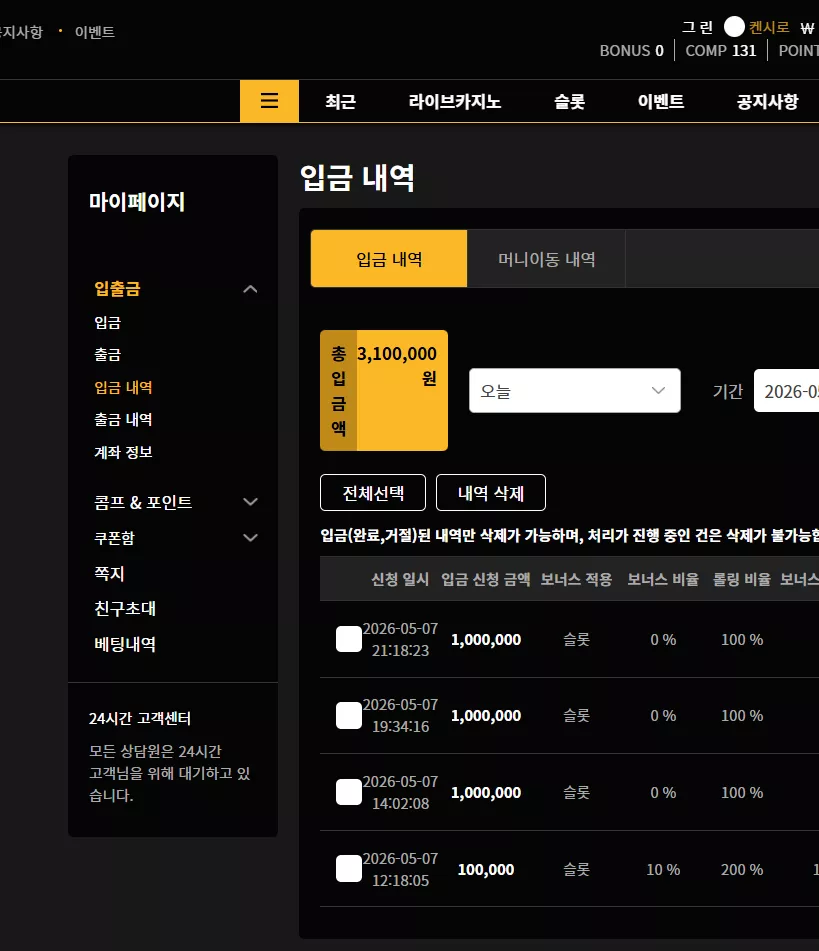This screenshot has width=819, height=951.
Task: Click the 100,000 deposit amount
Action: click(x=486, y=869)
